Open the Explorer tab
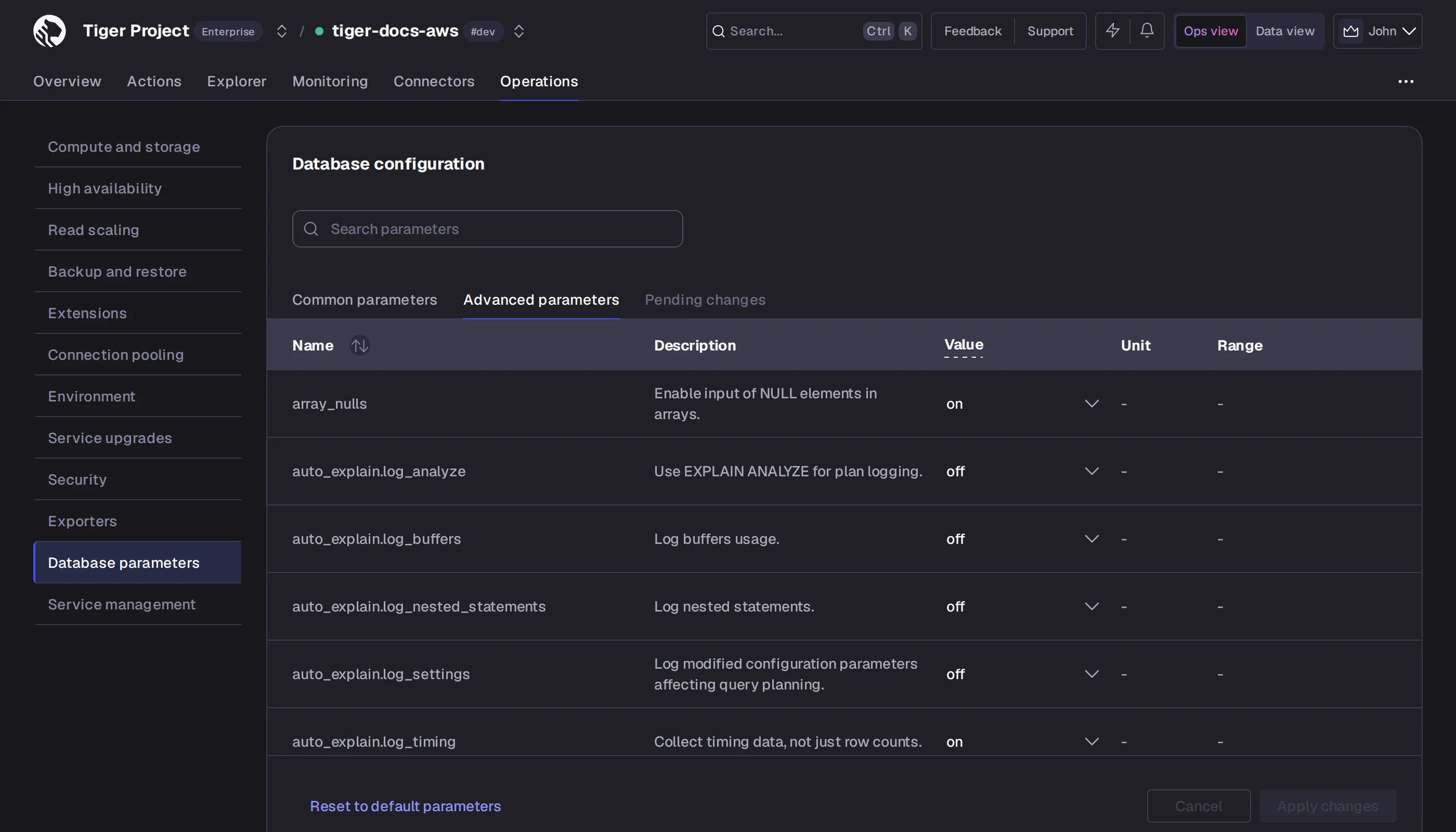This screenshot has width=1456, height=832. [x=237, y=81]
